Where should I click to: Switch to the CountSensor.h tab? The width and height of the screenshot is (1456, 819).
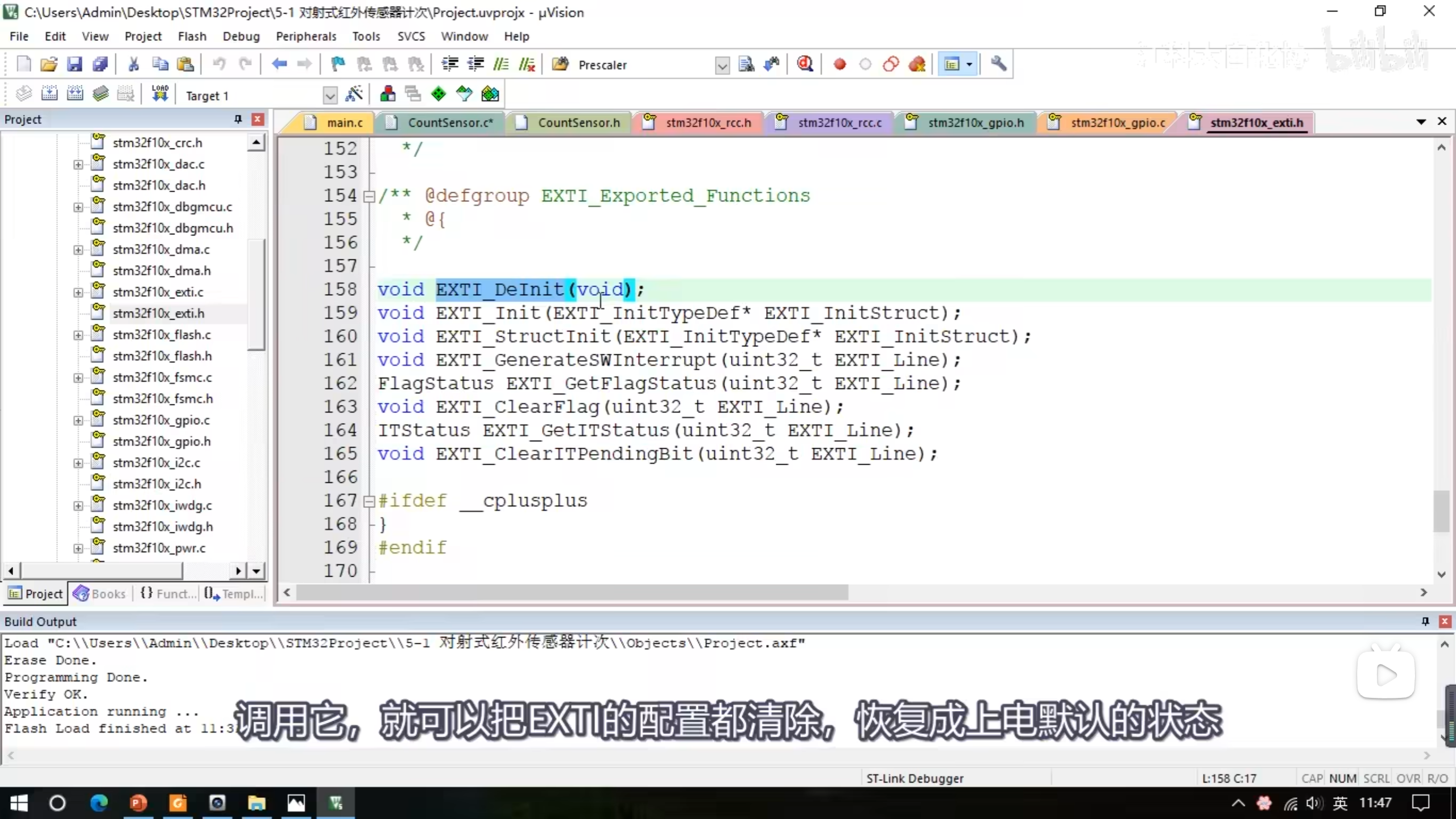tap(578, 123)
